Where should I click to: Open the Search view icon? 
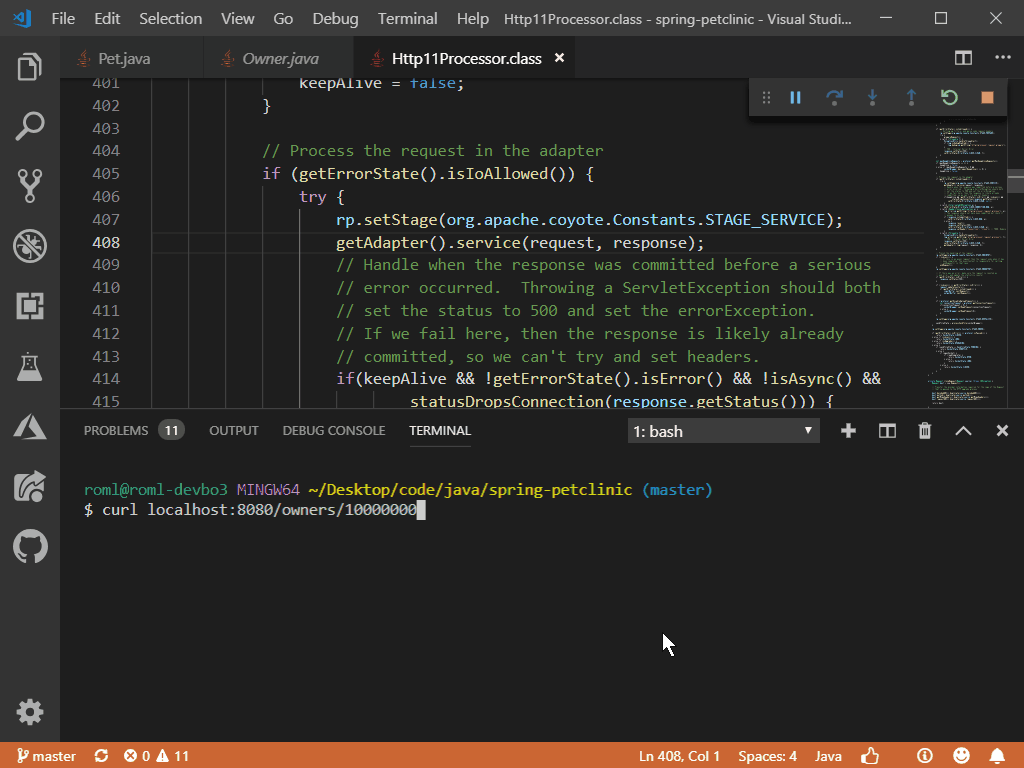click(x=30, y=127)
